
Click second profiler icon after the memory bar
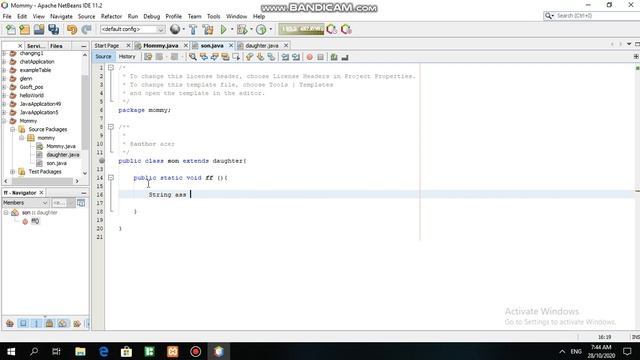tap(346, 29)
